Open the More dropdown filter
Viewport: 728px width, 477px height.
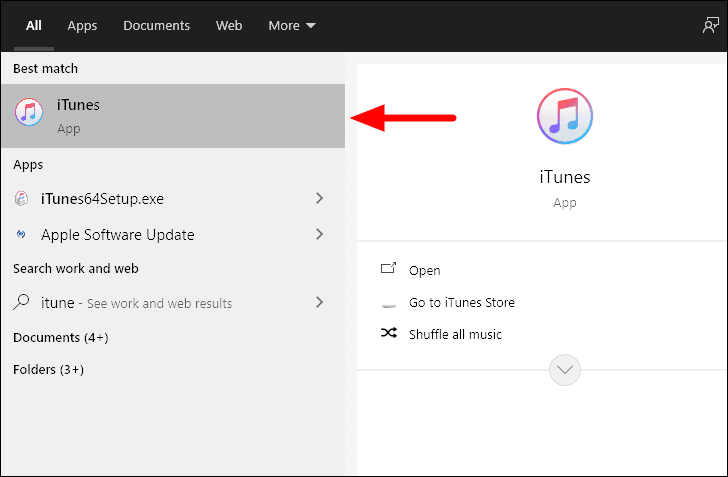point(292,26)
